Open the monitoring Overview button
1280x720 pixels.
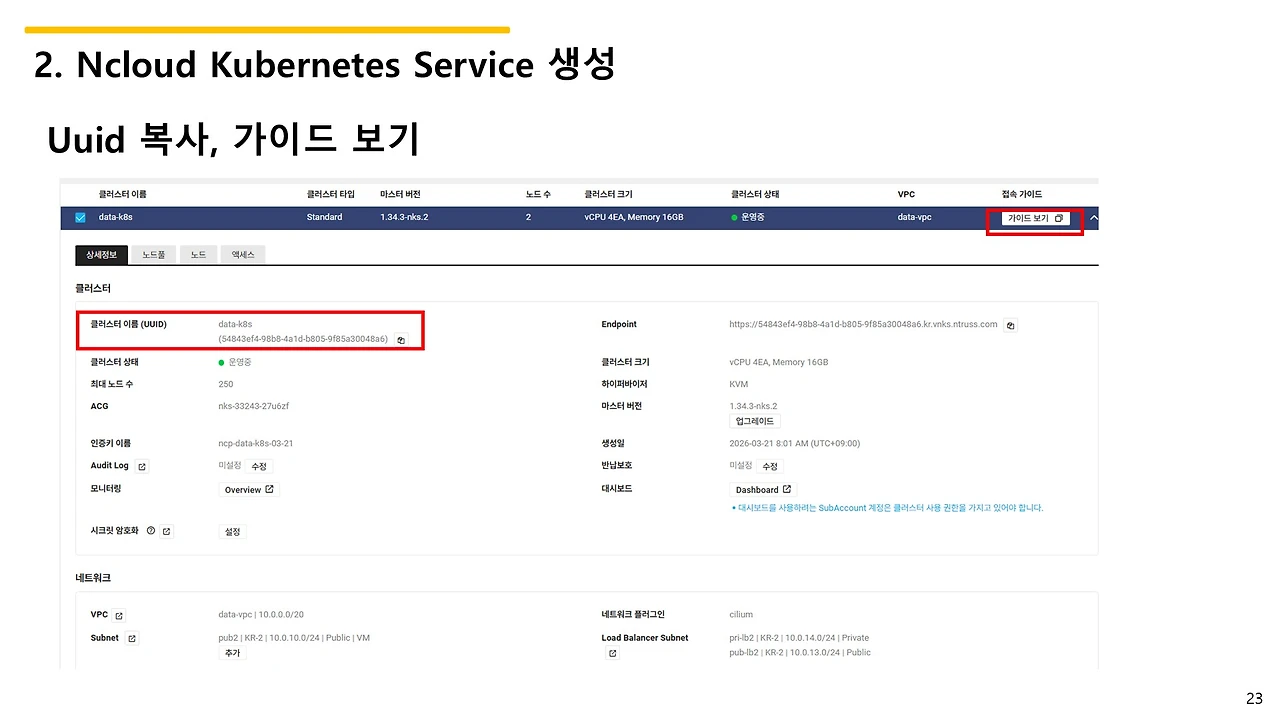point(249,490)
